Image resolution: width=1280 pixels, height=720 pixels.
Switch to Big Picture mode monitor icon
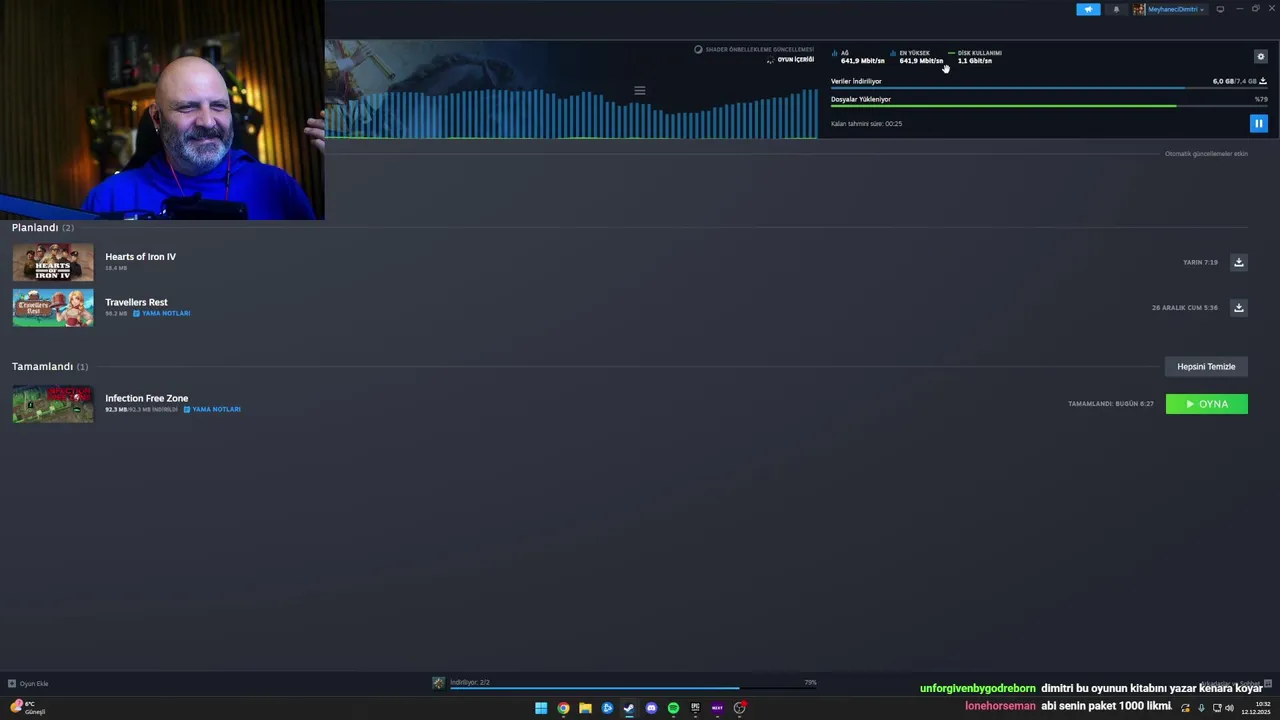coord(1220,9)
